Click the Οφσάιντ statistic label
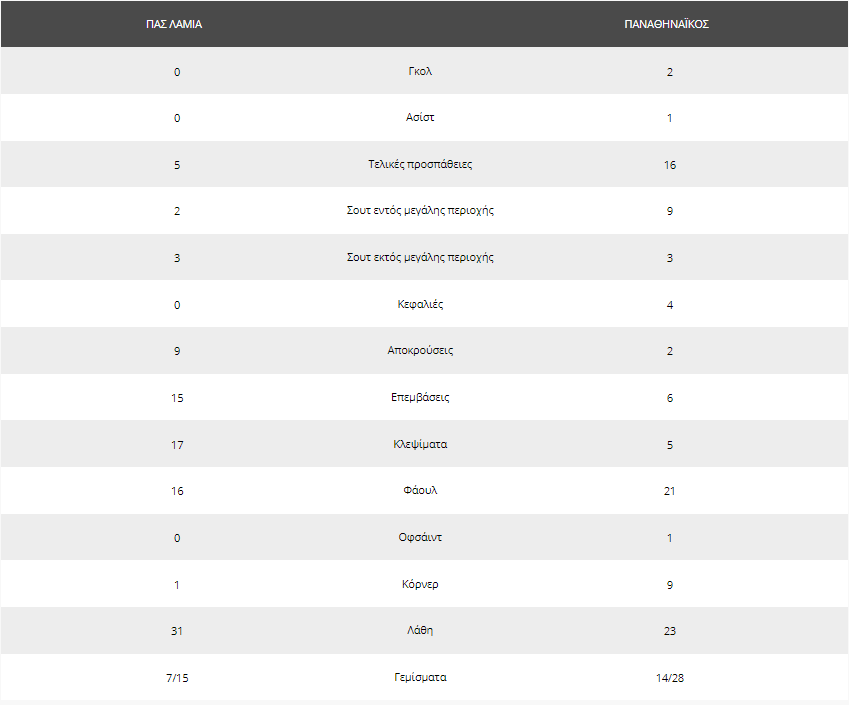Image resolution: width=849 pixels, height=705 pixels. 420,537
